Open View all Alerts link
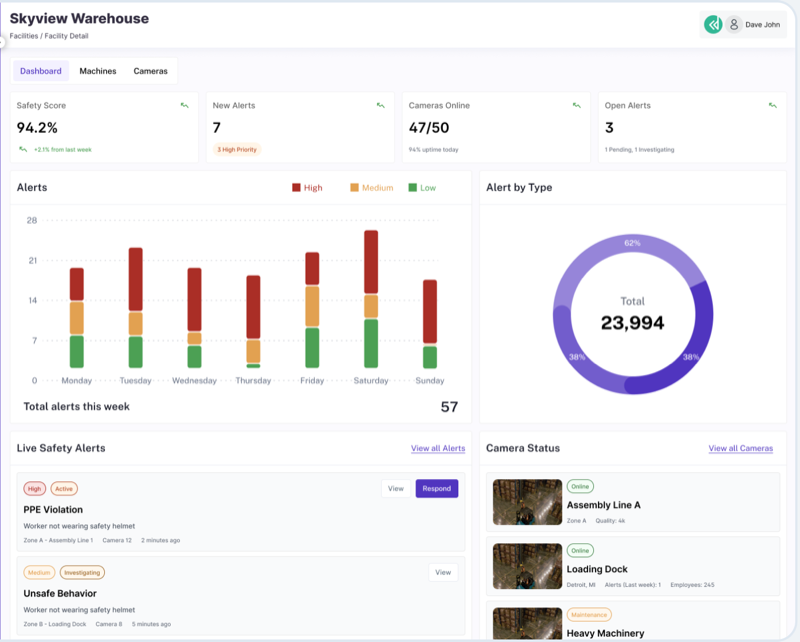Screen dimensions: 800x642 436,449
